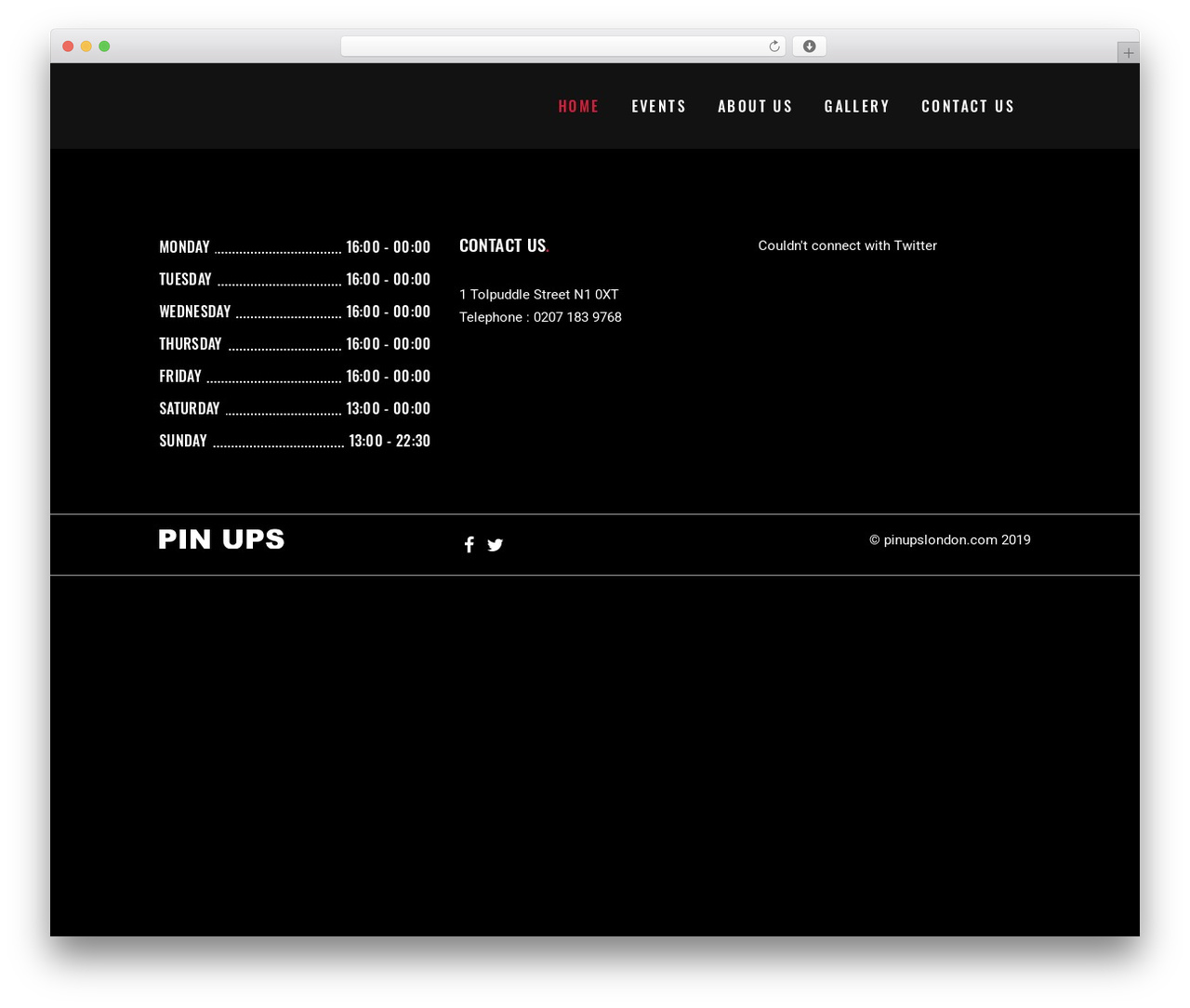Click the telephone number 0207 183 9768

tap(577, 317)
